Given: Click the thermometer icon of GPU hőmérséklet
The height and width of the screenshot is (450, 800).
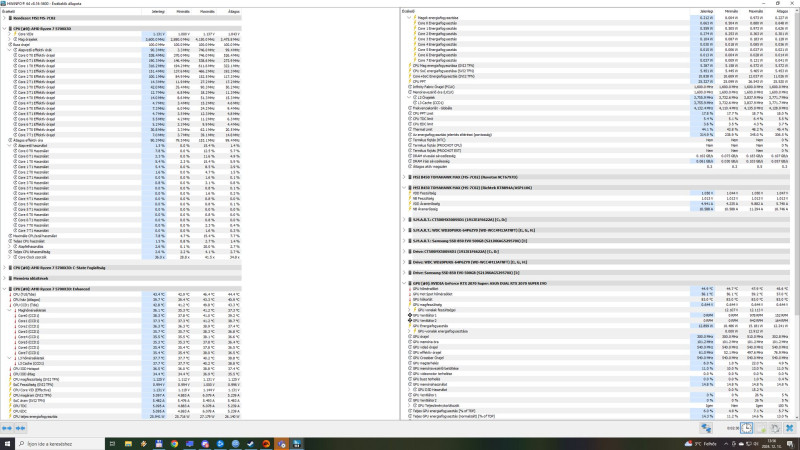Looking at the screenshot, I should pos(410,289).
